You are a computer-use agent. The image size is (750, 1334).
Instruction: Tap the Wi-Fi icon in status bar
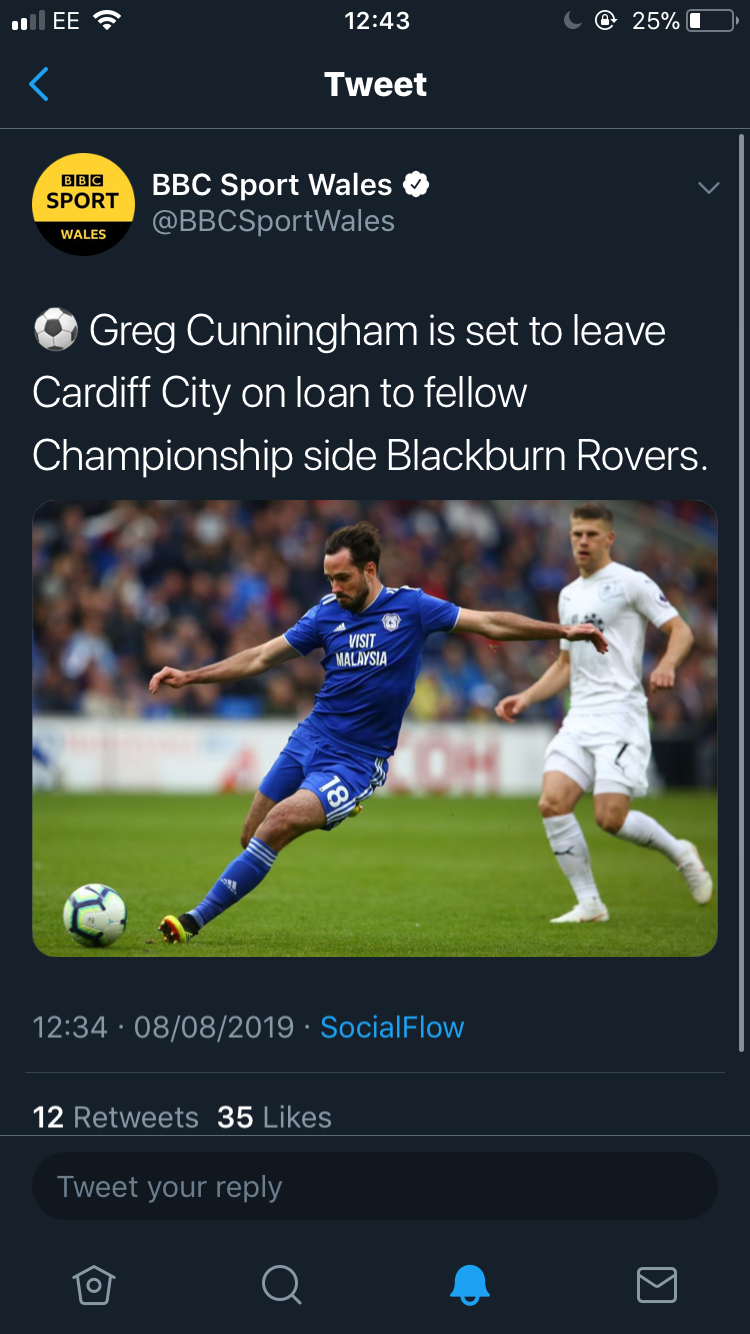pos(105,21)
